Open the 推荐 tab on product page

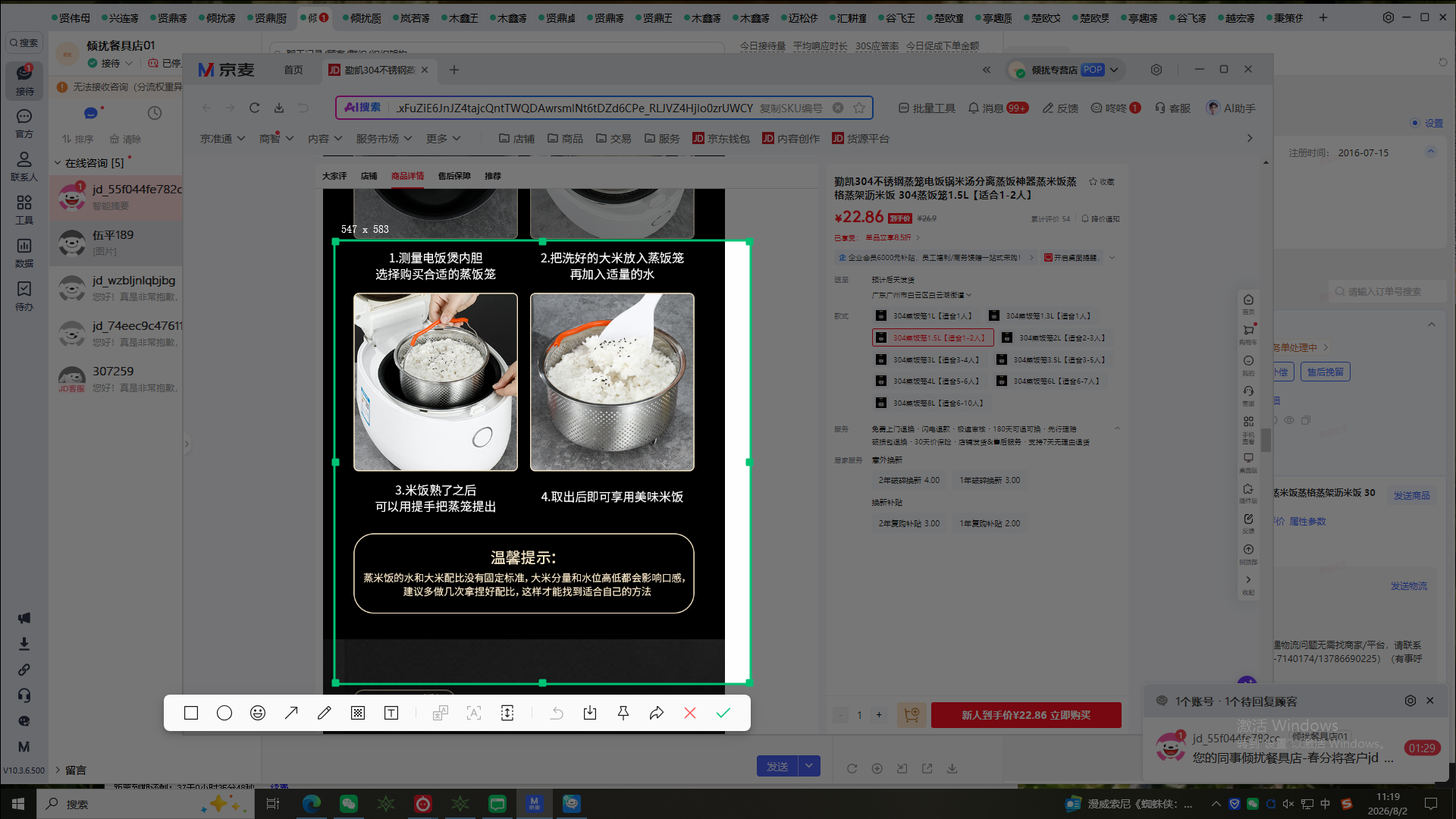pyautogui.click(x=493, y=176)
